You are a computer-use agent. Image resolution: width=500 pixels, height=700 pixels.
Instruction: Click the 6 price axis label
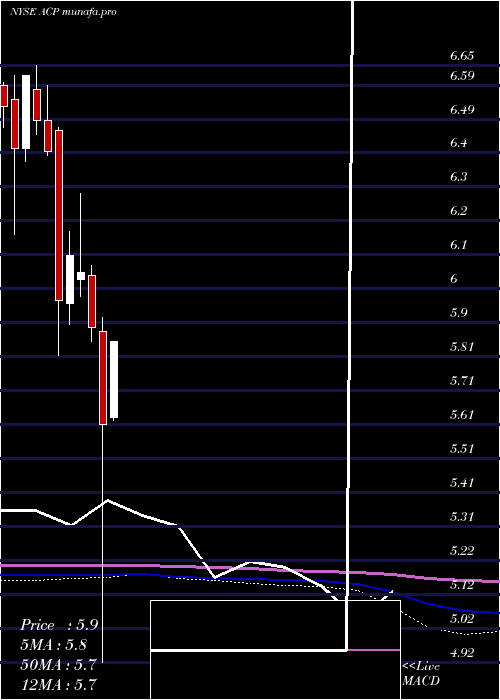pos(454,279)
